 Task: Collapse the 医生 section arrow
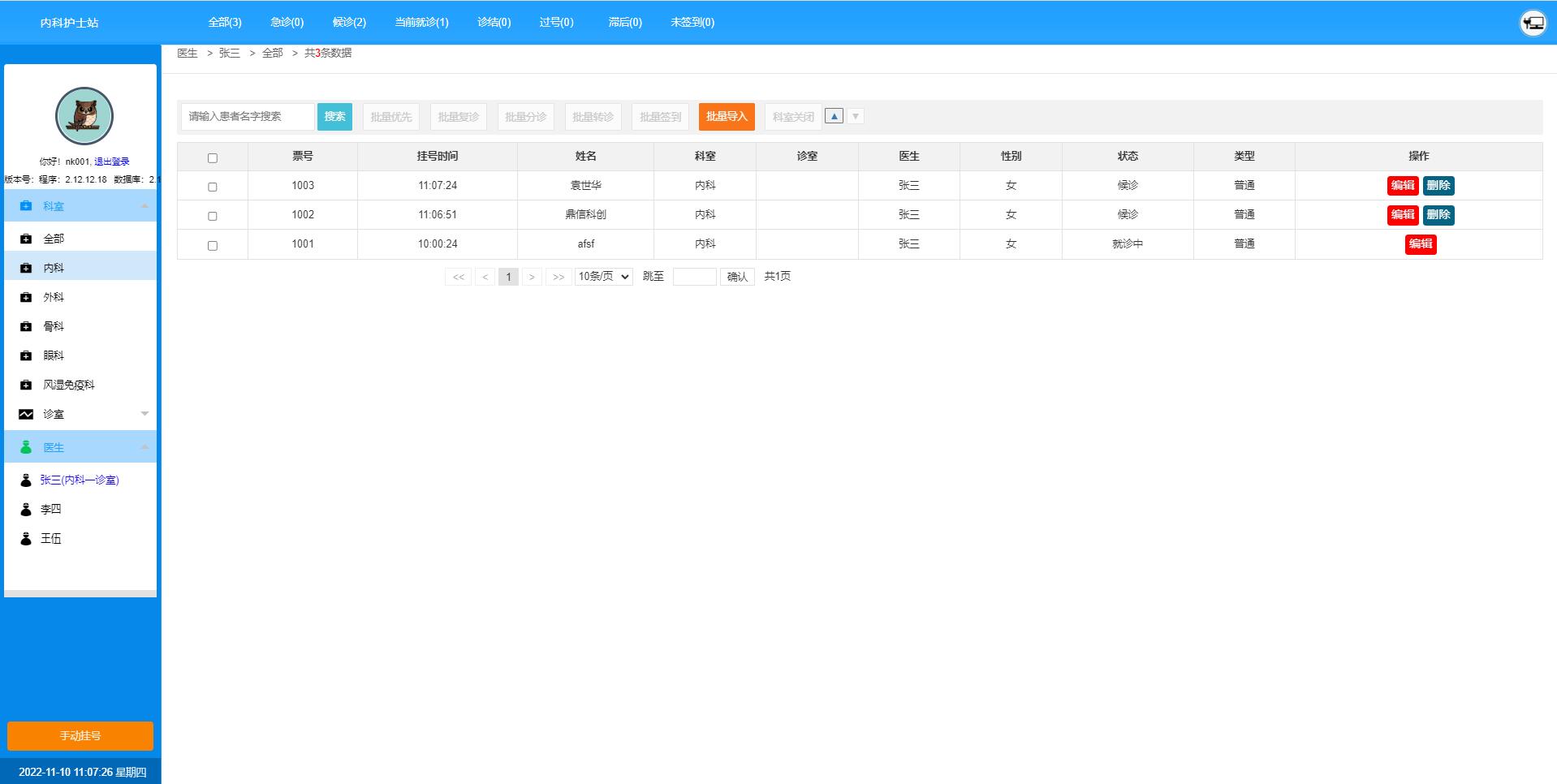pyautogui.click(x=144, y=447)
